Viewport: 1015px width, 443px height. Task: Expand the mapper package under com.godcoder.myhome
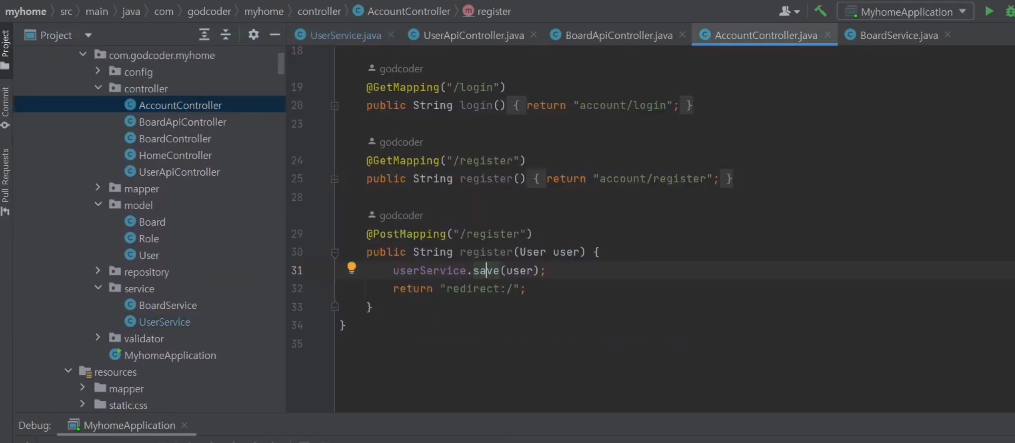[98, 188]
